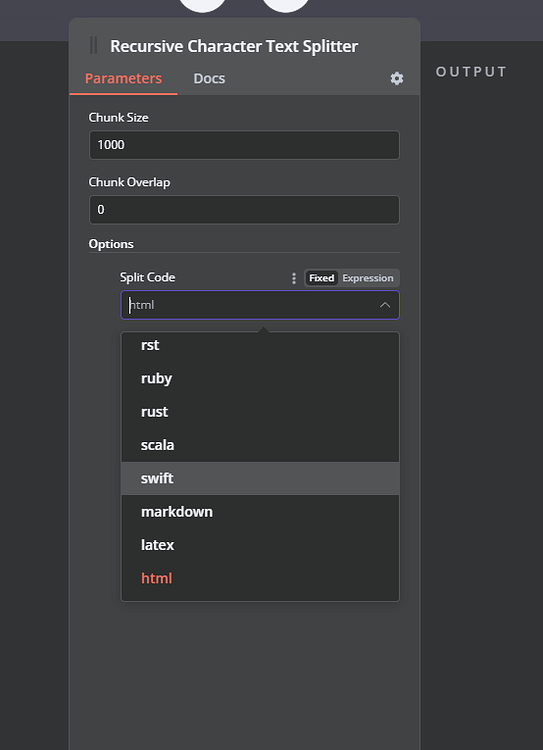This screenshot has width=543, height=750.
Task: Collapse the Split Code dropdown chevron
Action: (385, 305)
